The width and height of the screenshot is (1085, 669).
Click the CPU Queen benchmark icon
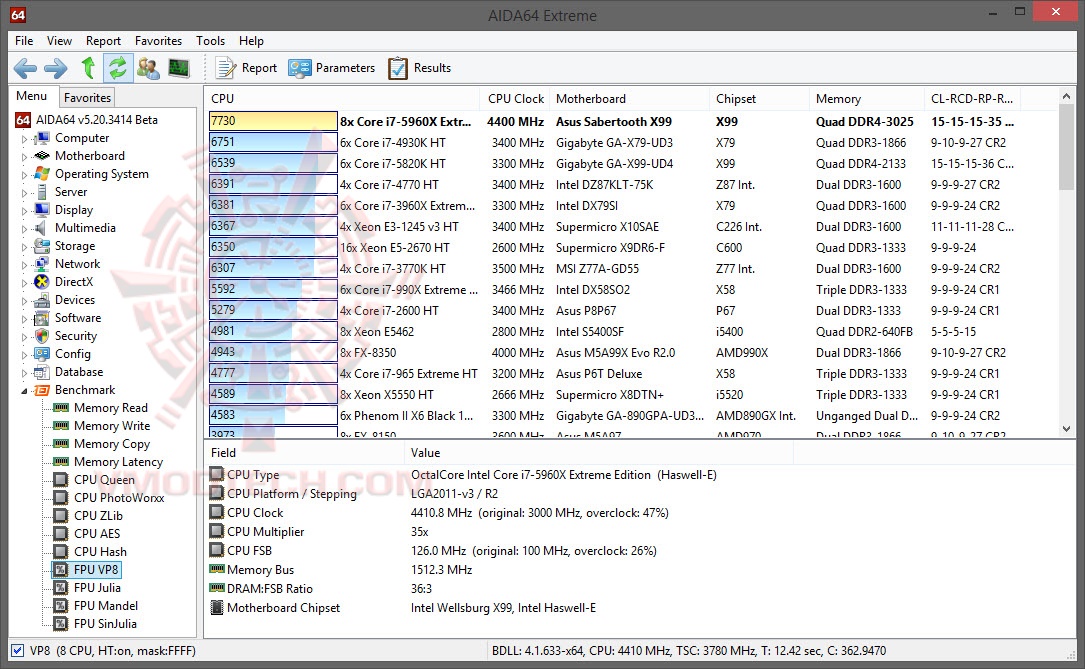click(x=61, y=479)
